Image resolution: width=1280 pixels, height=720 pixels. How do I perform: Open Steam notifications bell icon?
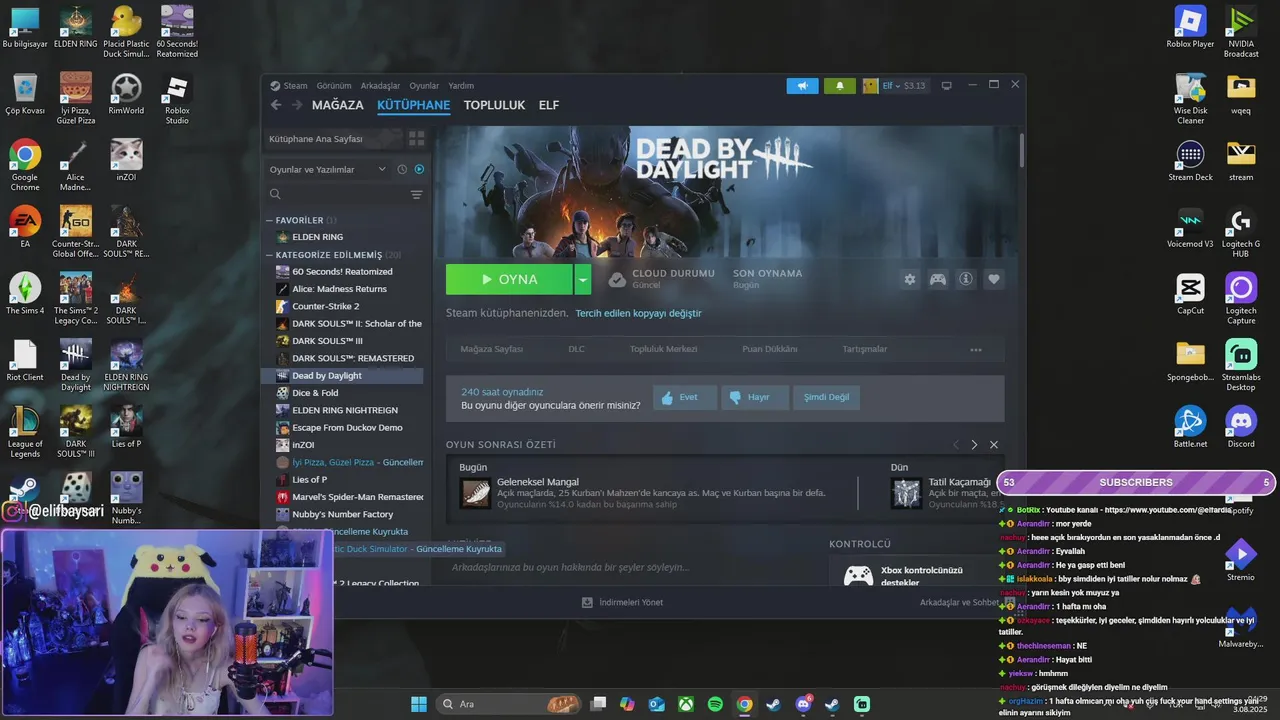[x=839, y=86]
